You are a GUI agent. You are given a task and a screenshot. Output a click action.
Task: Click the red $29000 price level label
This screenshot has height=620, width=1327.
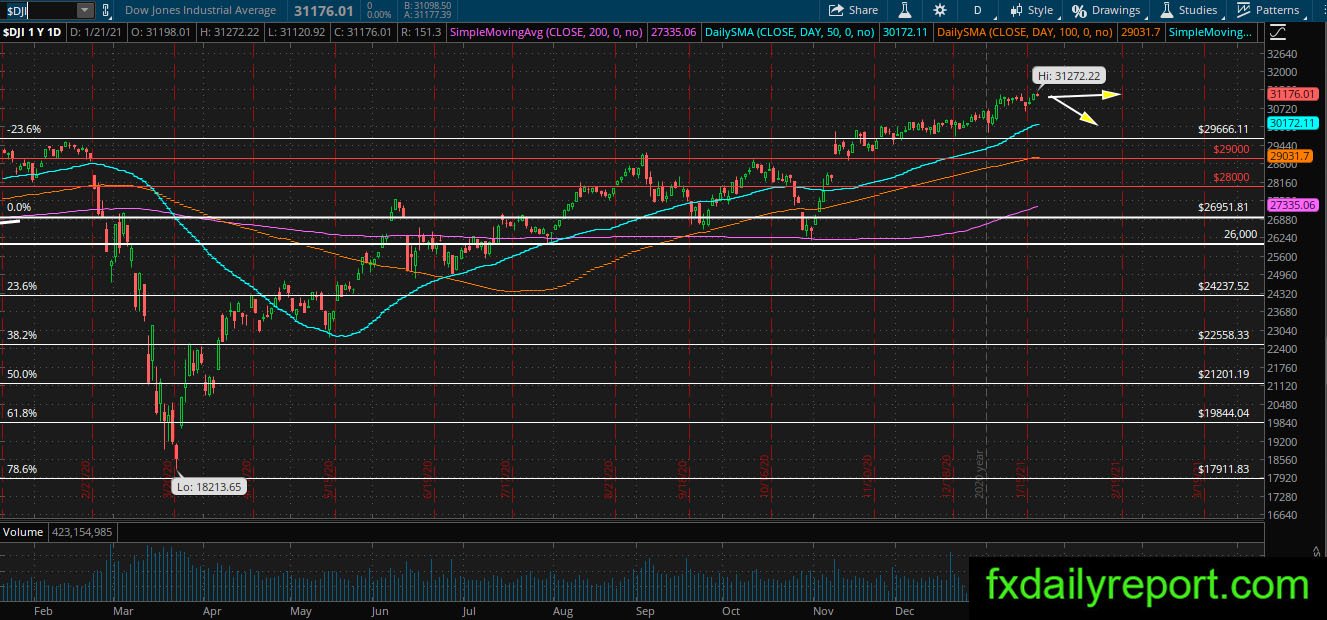tap(1231, 148)
